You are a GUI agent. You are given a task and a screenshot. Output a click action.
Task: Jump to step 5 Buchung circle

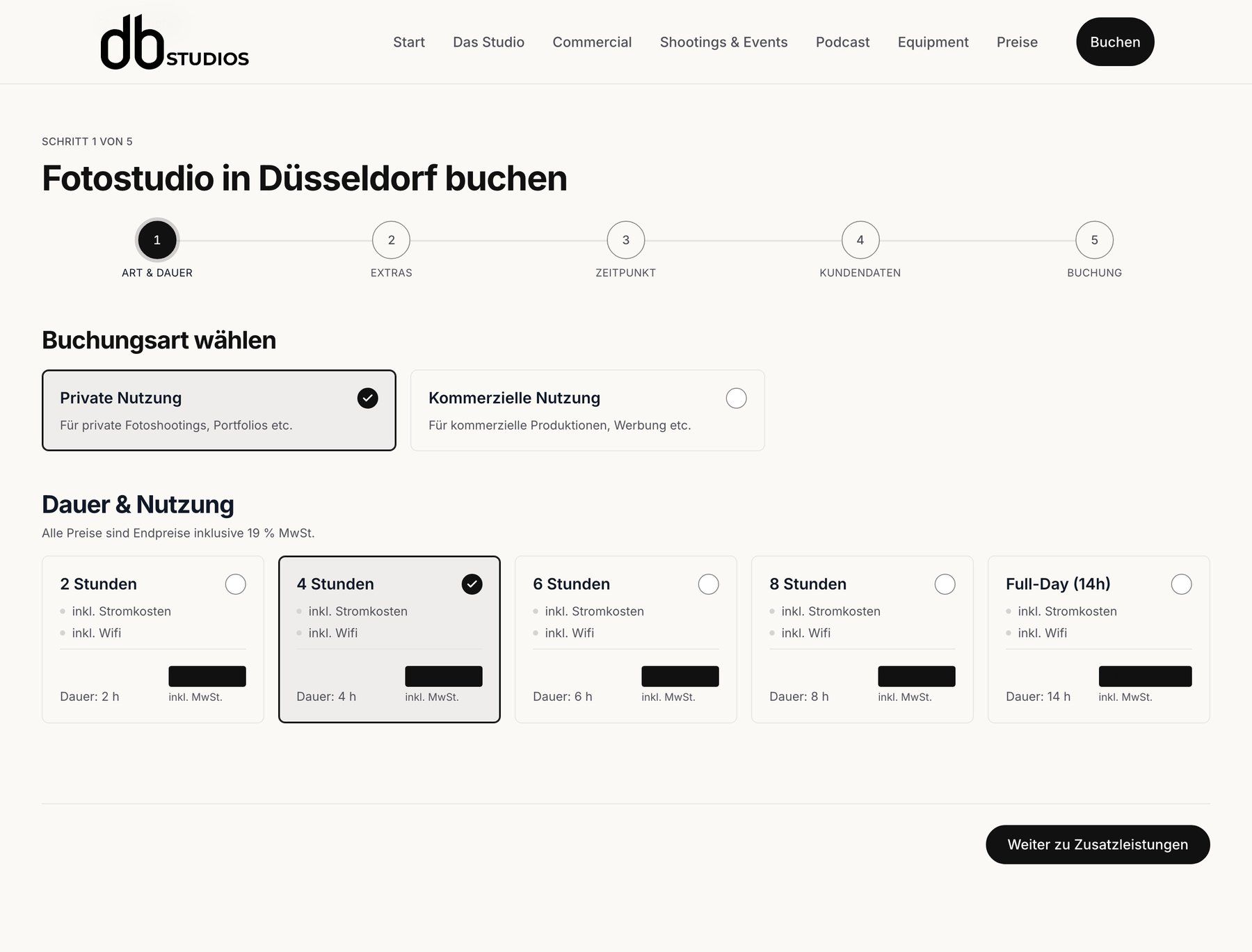coord(1095,240)
